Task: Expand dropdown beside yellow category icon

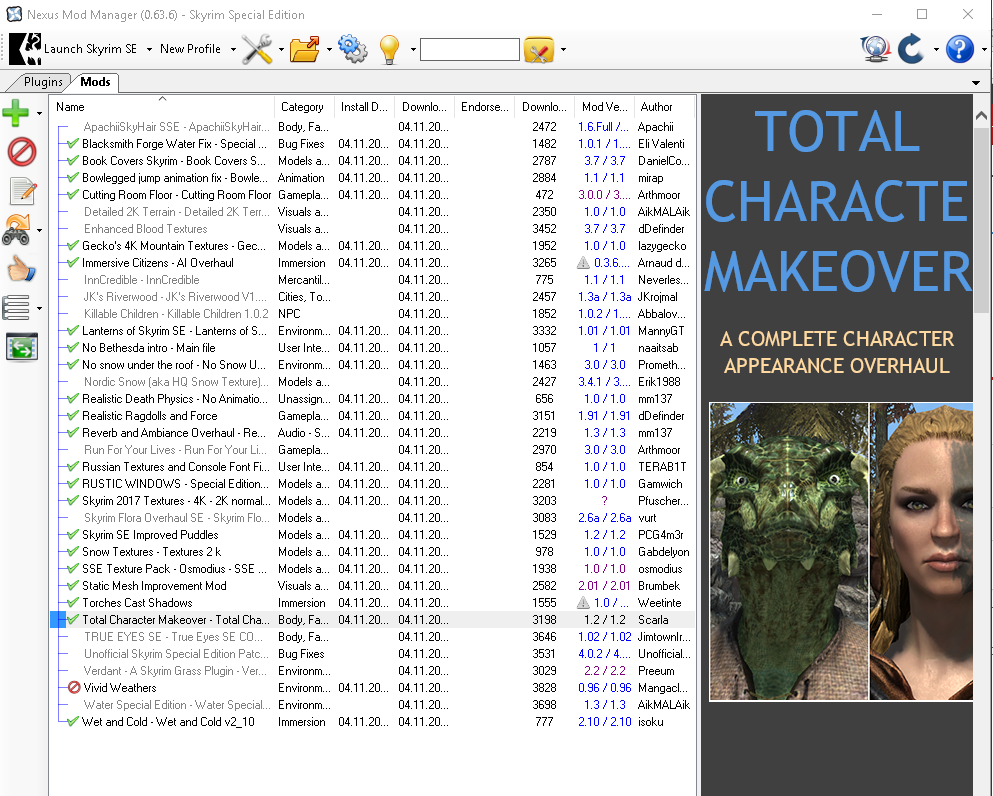Action: tap(563, 49)
